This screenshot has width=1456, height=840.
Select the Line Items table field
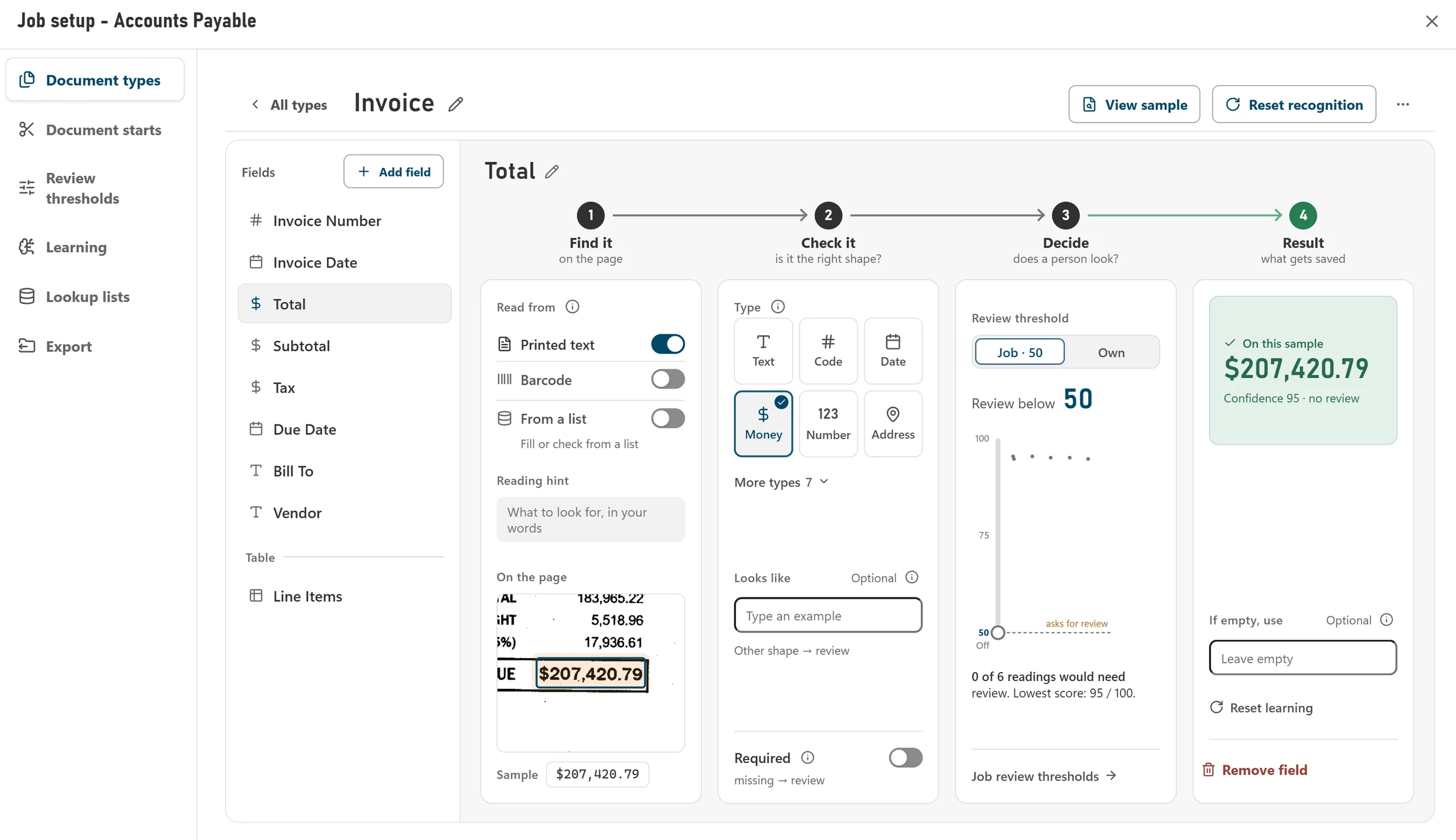pos(345,596)
